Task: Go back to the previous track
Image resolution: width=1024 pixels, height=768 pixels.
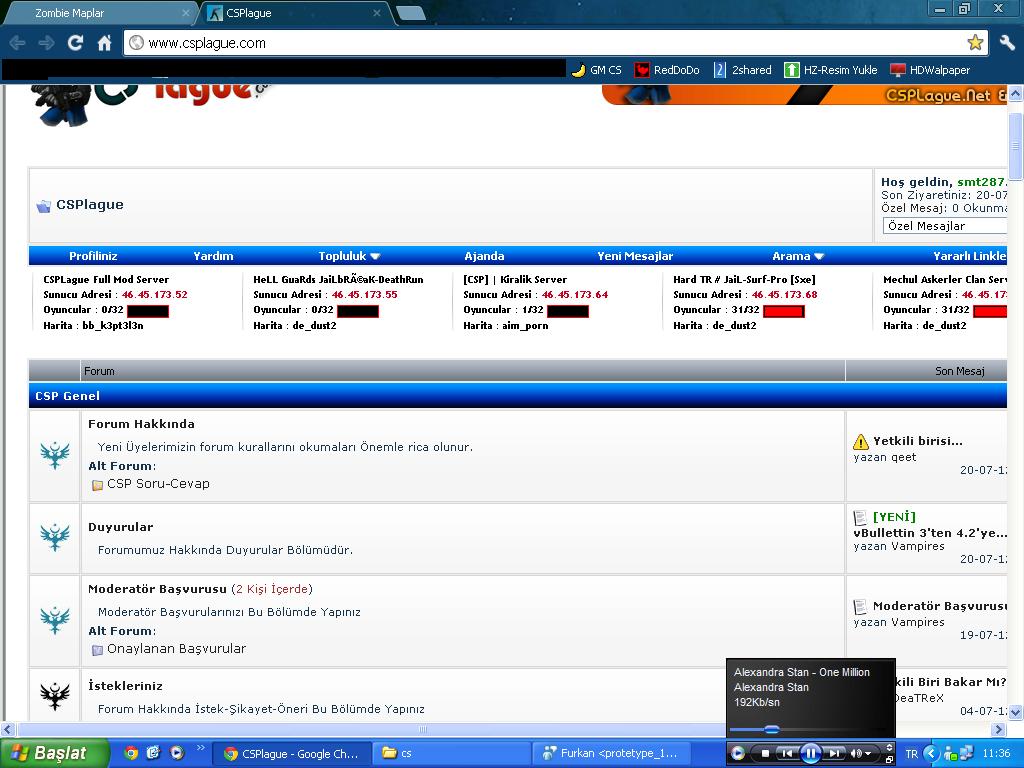Action: 787,753
